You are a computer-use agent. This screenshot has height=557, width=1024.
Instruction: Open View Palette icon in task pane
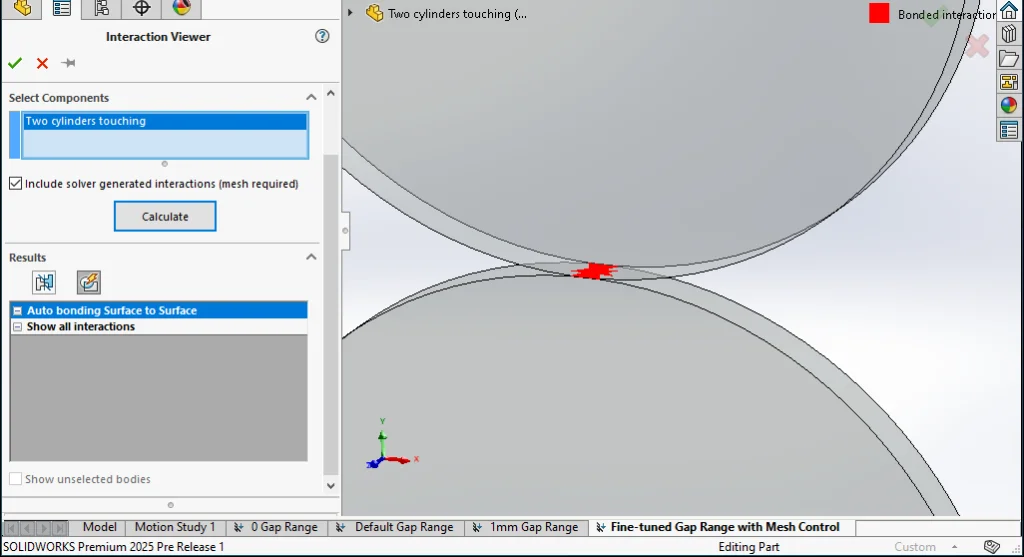point(1009,82)
